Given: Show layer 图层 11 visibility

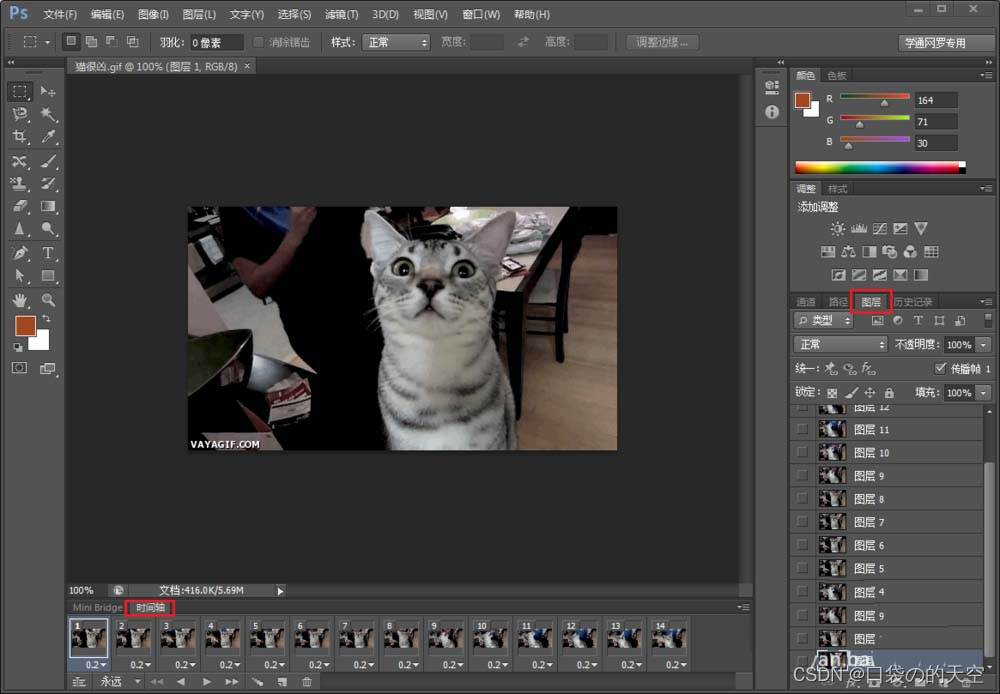Looking at the screenshot, I should click(x=802, y=429).
